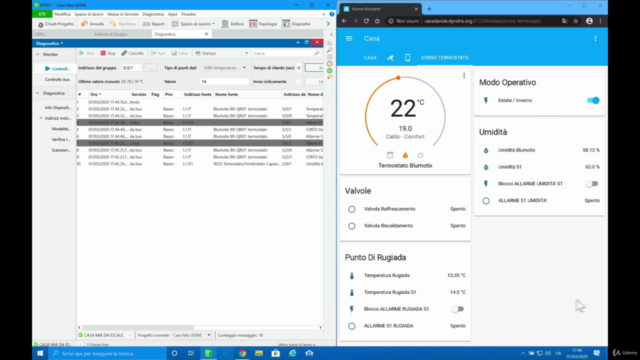640x360 pixels.
Task: Open a new Chrome tab
Action: point(429,9)
